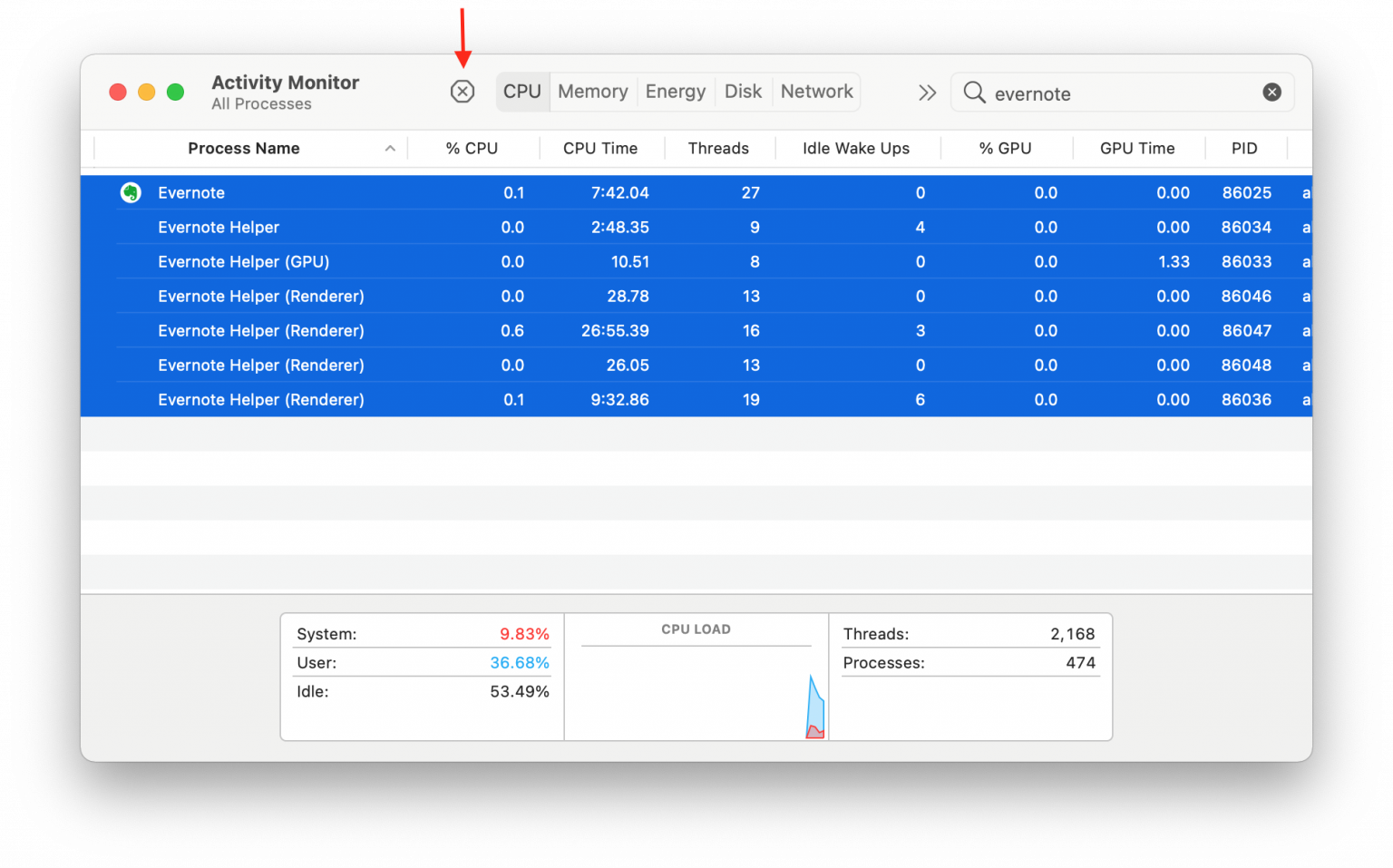1393x868 pixels.
Task: Select the Evernote Helper process row
Action: (696, 227)
